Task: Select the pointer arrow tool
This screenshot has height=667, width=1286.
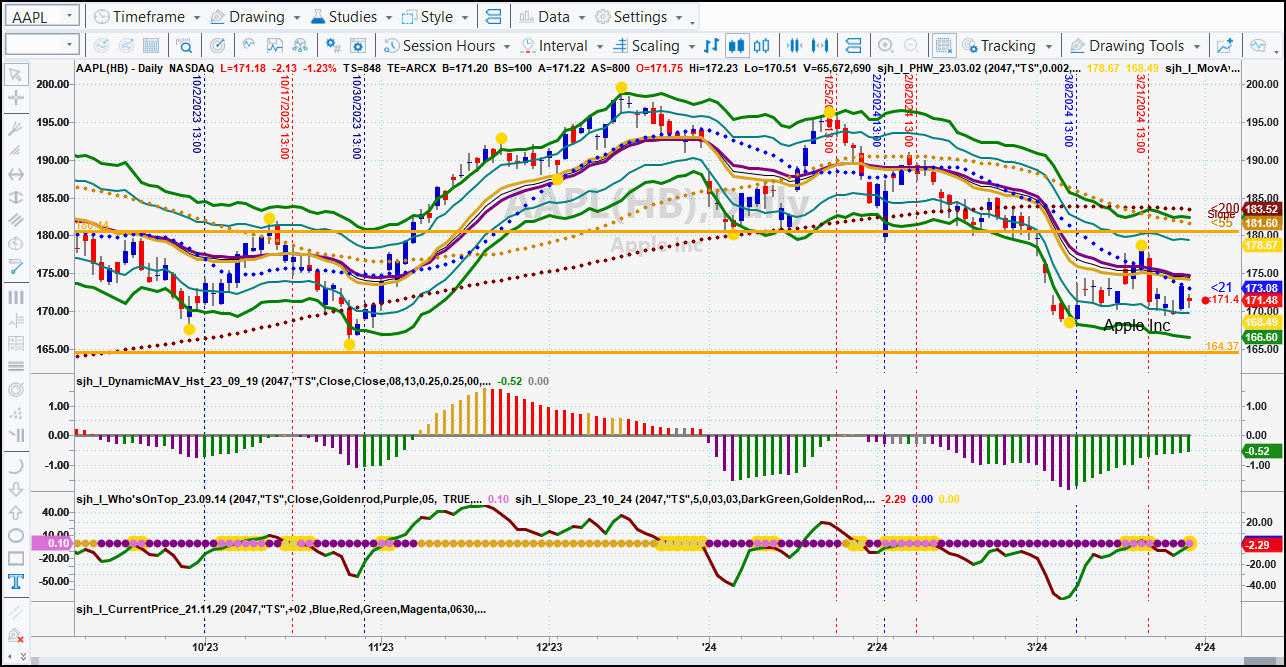Action: point(15,74)
